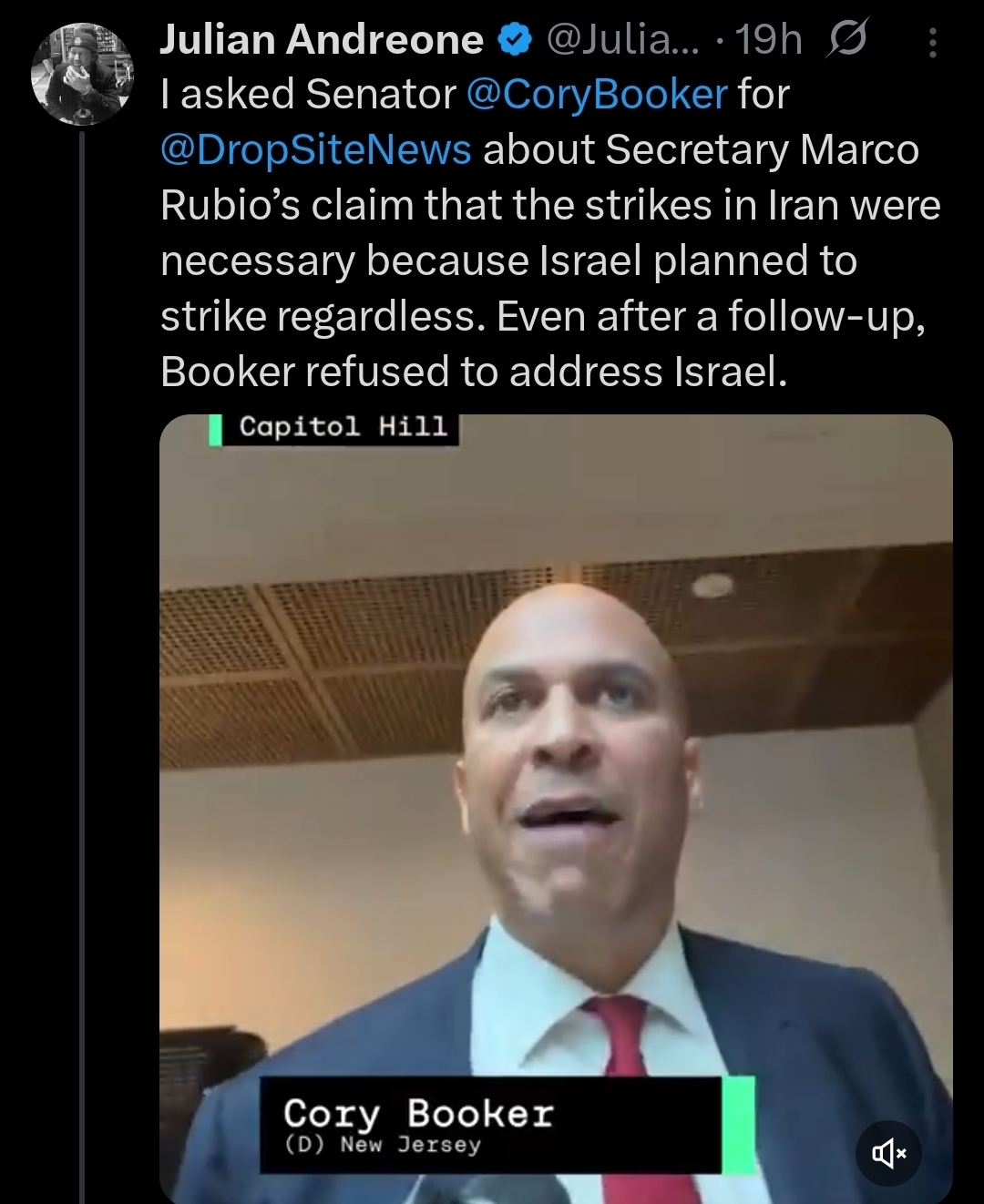Image resolution: width=984 pixels, height=1204 pixels.
Task: Click the green block ending the name banner
Action: 738,1125
